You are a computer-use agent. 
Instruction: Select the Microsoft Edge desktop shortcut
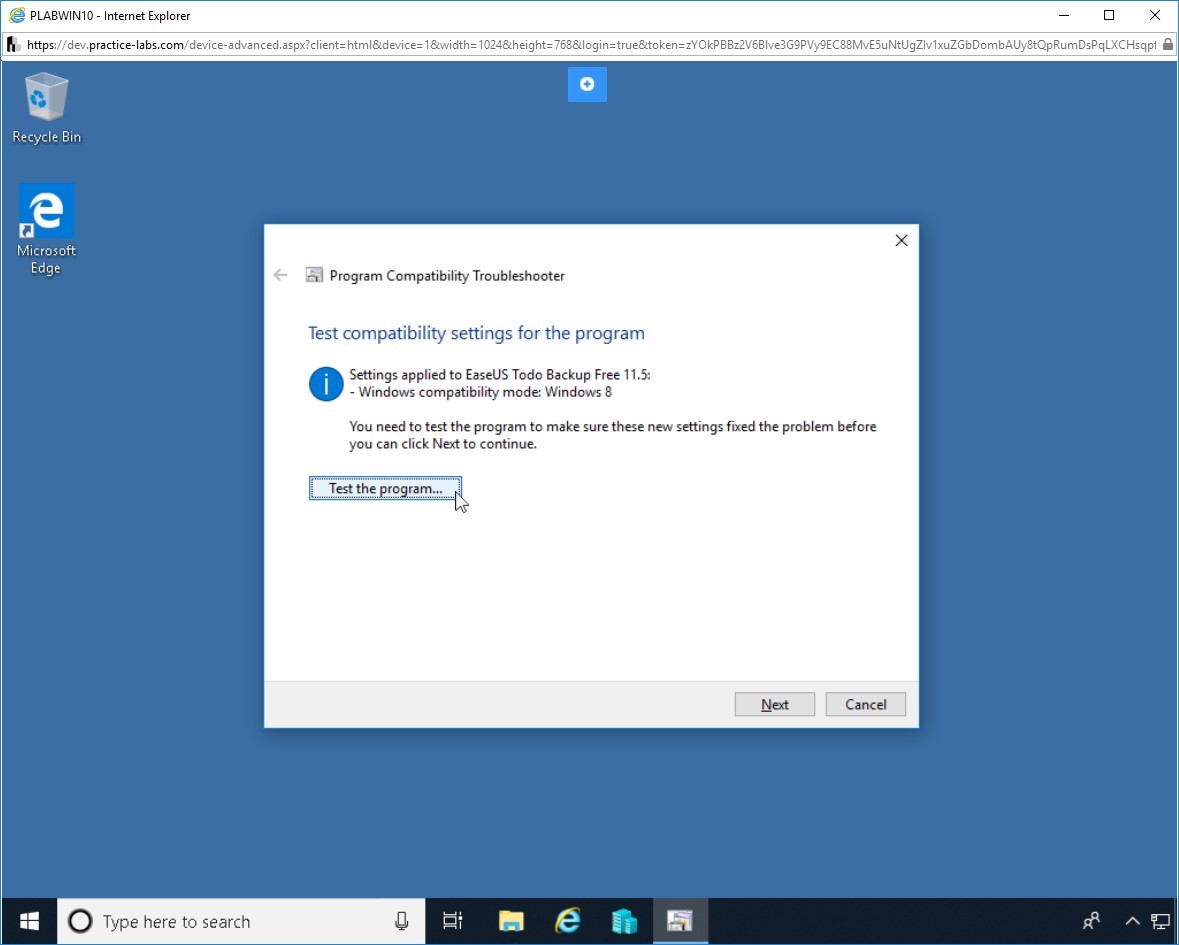46,229
